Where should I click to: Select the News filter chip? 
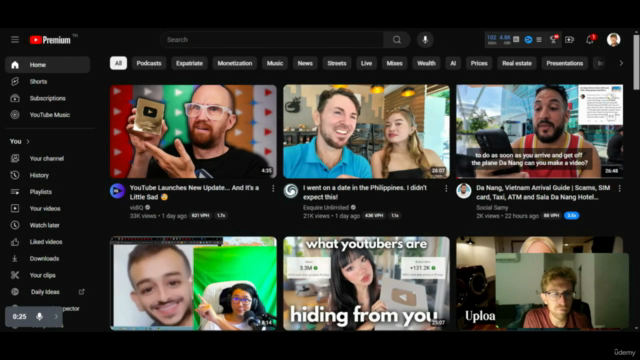coord(305,63)
